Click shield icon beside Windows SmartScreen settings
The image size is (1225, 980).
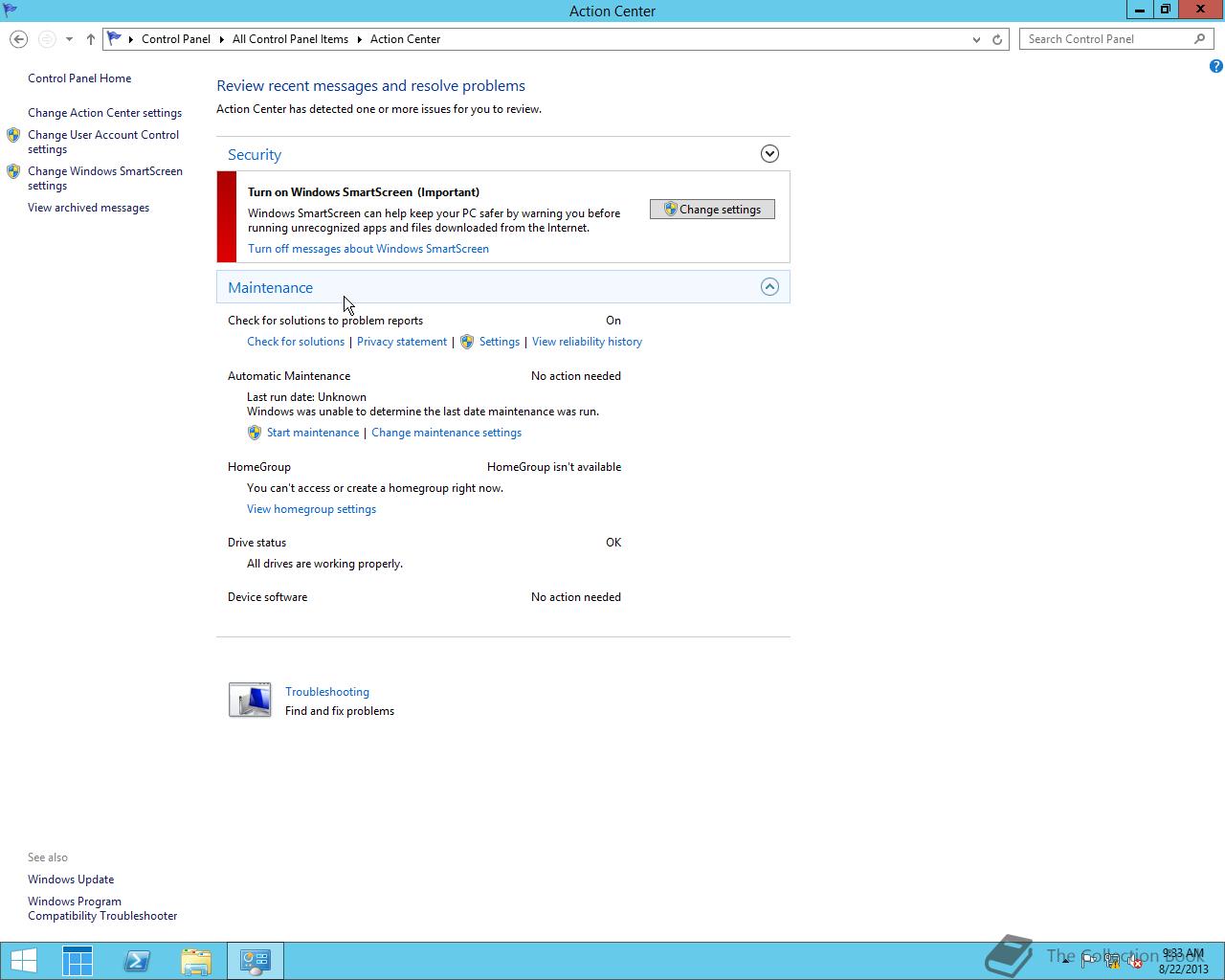[x=13, y=171]
